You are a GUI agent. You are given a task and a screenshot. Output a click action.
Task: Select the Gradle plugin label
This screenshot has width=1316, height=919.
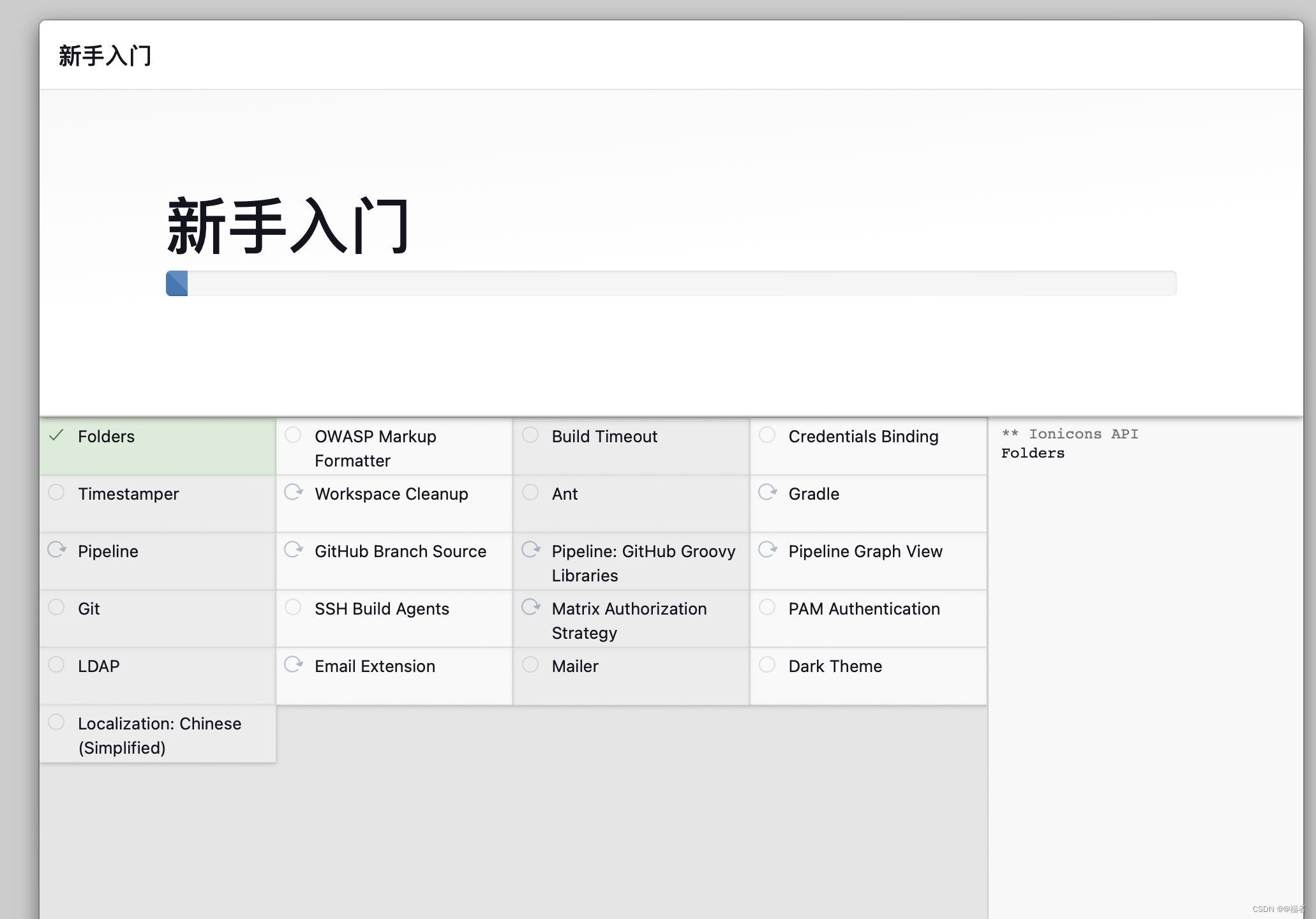[x=814, y=494]
